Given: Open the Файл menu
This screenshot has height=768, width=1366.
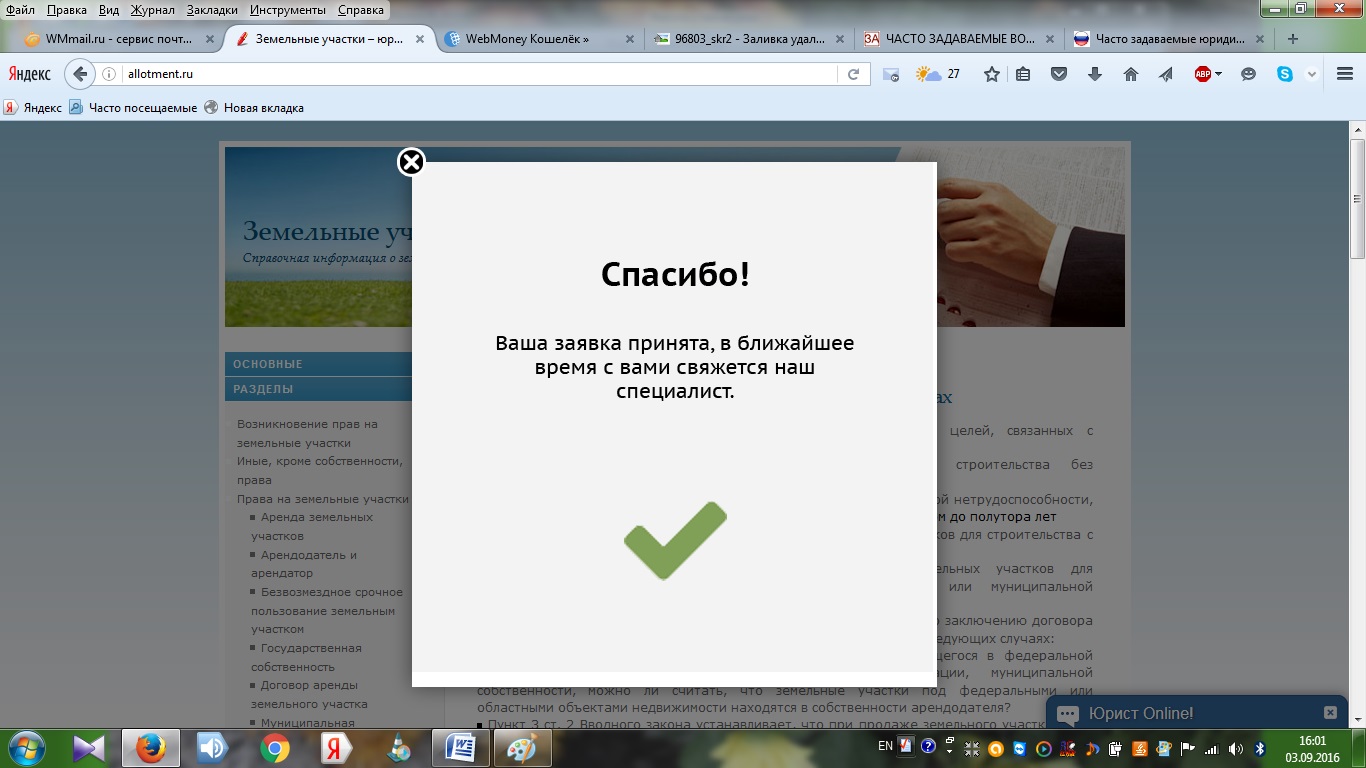Looking at the screenshot, I should click(20, 10).
